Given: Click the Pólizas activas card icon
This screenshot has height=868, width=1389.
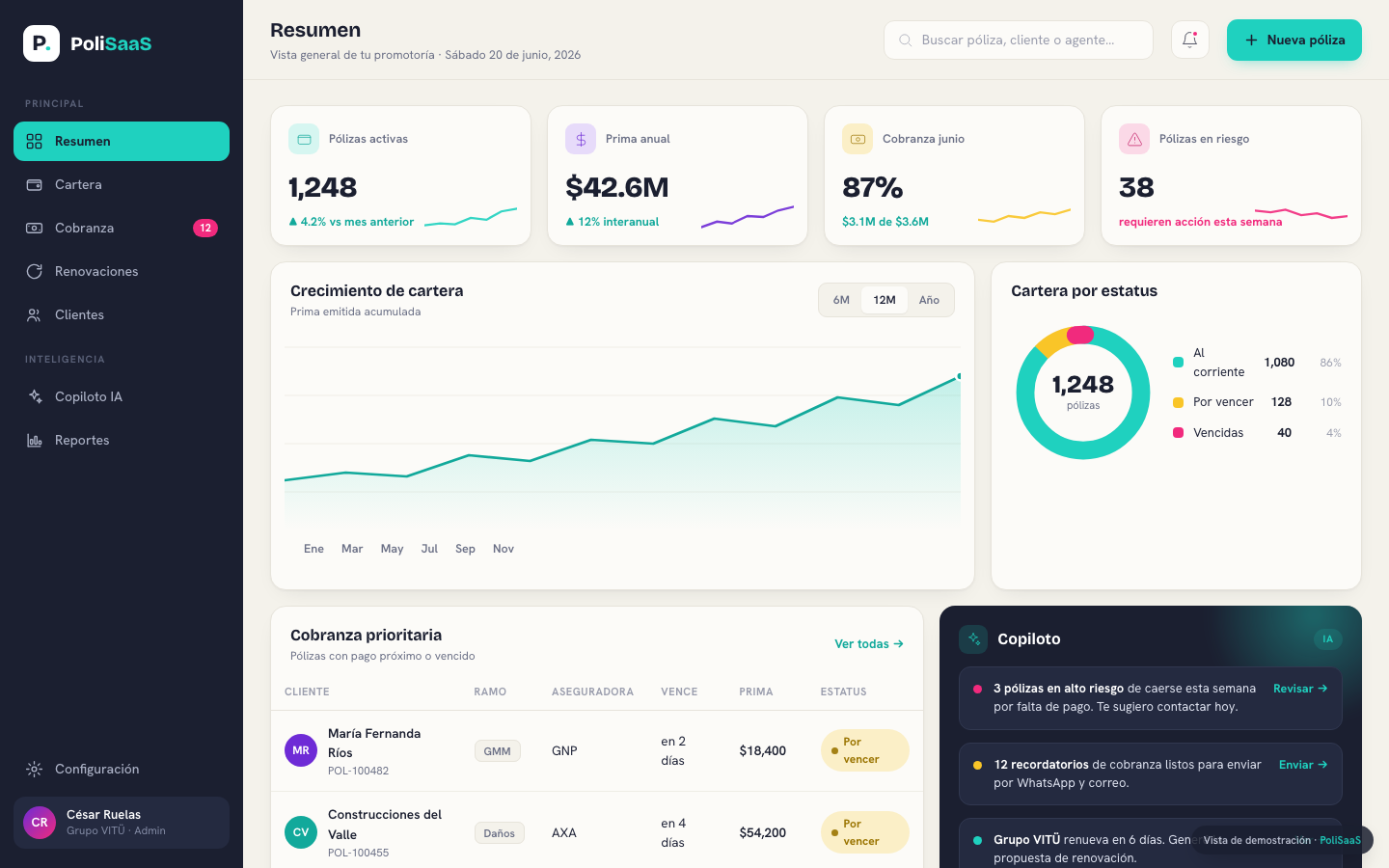Looking at the screenshot, I should click(304, 139).
